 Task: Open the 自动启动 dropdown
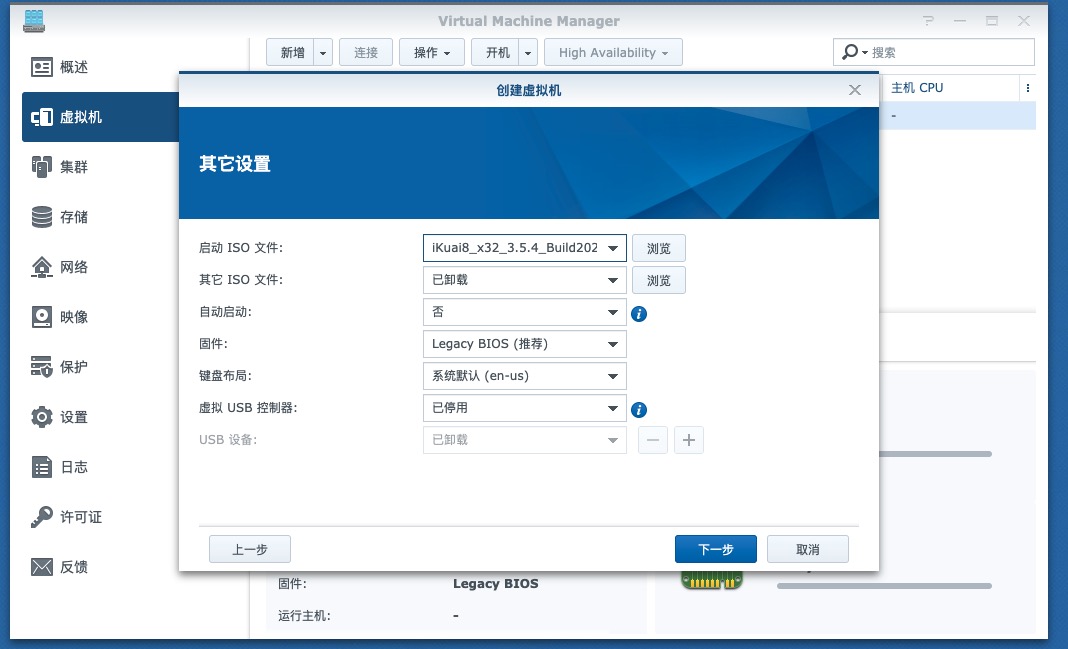coord(524,312)
